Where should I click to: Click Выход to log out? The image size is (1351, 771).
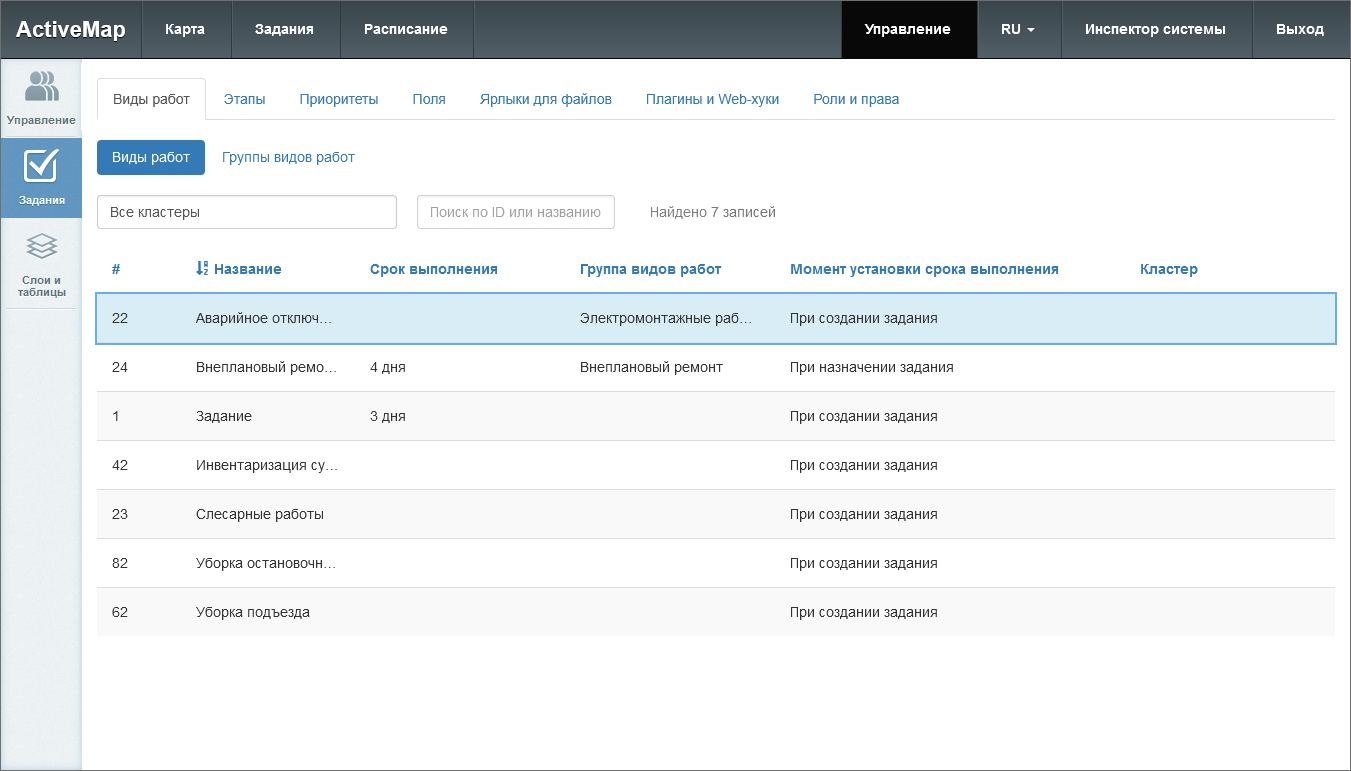coord(1299,29)
